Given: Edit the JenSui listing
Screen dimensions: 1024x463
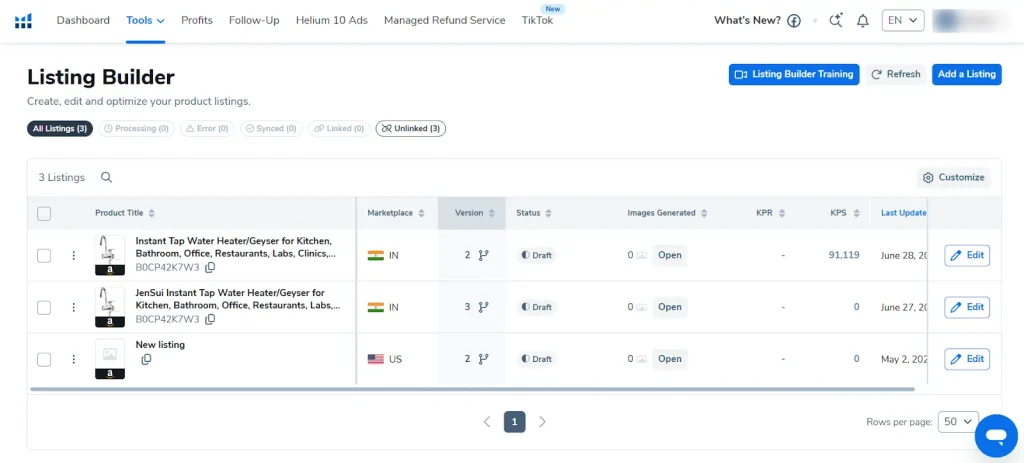Looking at the screenshot, I should coord(967,307).
